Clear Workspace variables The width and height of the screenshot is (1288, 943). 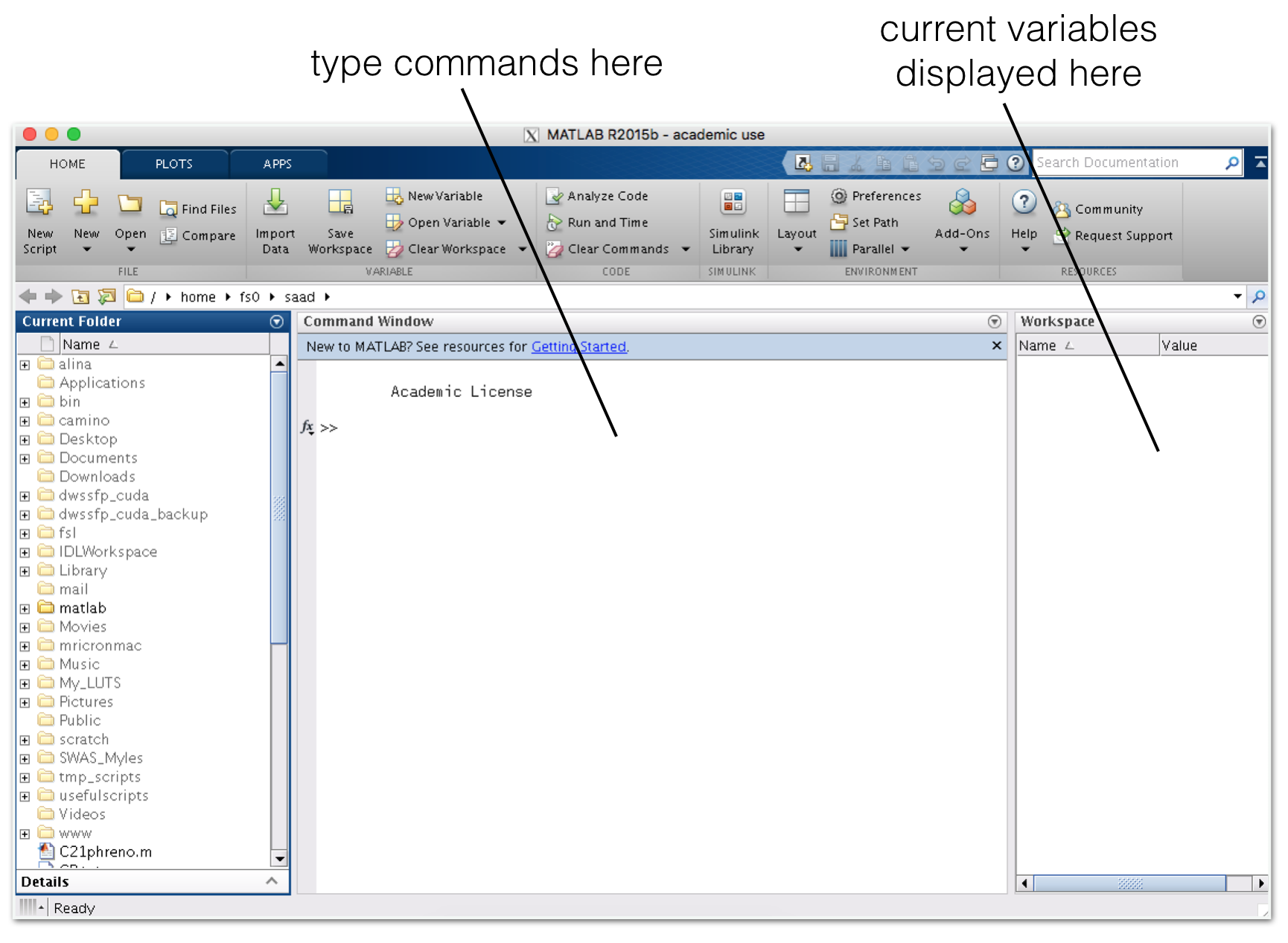[447, 249]
